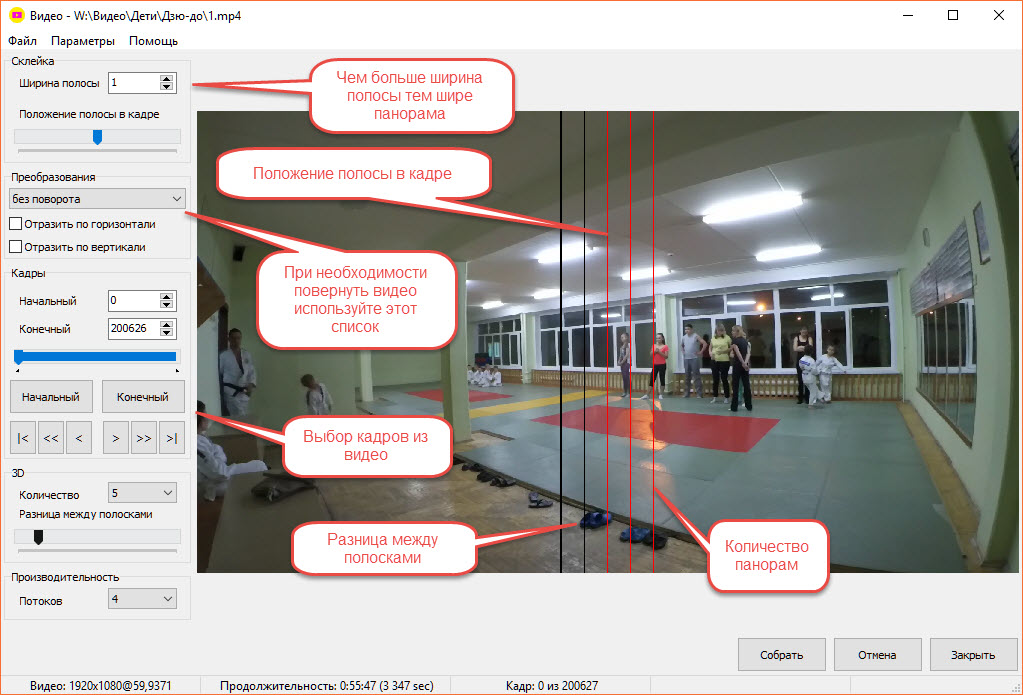1023x695 pixels.
Task: Fast forward with >> button
Action: coord(144,438)
